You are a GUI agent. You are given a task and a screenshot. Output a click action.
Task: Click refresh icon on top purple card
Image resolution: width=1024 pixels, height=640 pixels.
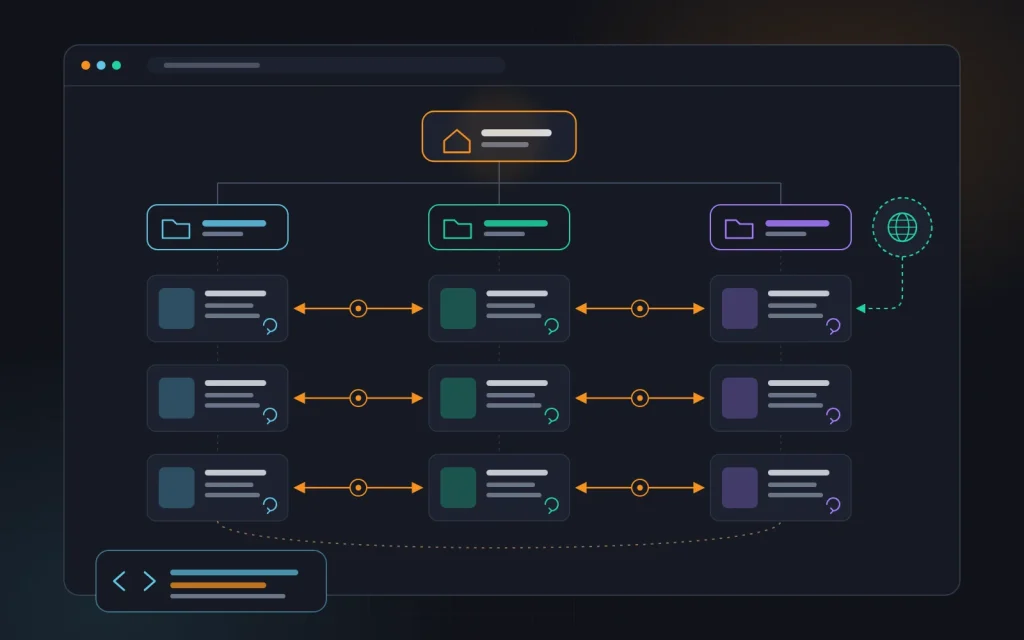(833, 326)
